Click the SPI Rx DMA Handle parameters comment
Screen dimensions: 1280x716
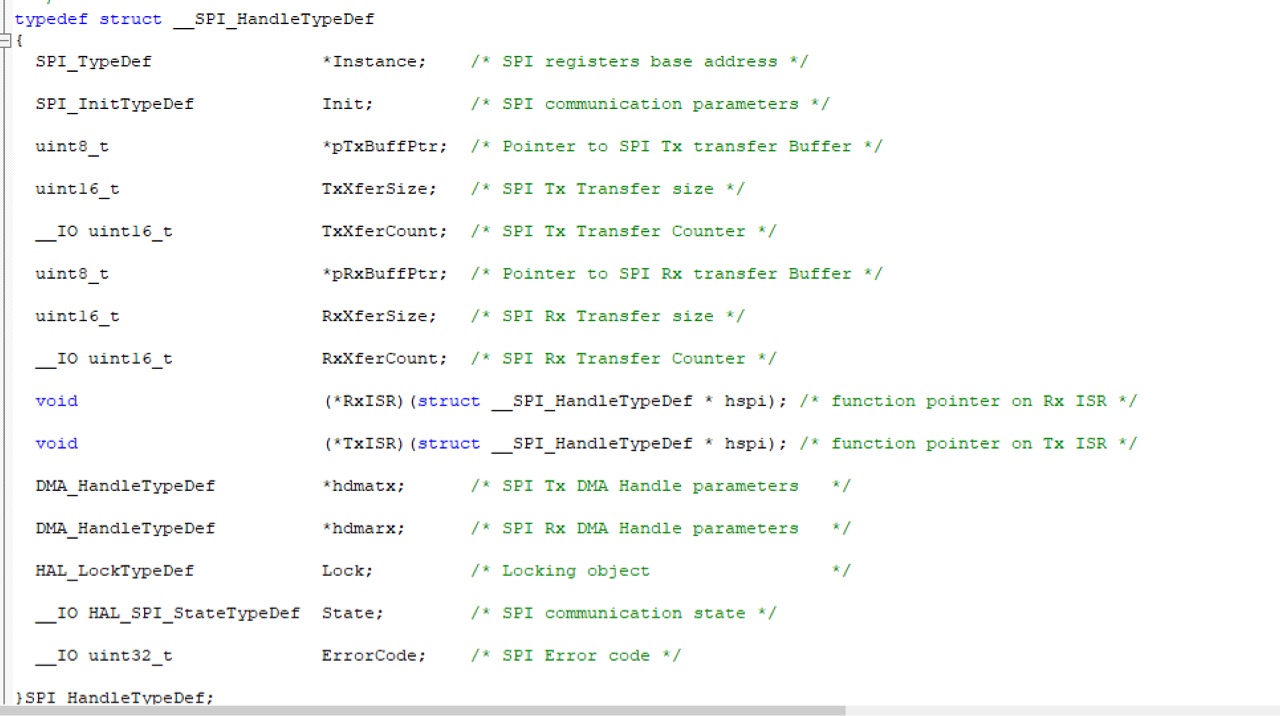pos(660,529)
